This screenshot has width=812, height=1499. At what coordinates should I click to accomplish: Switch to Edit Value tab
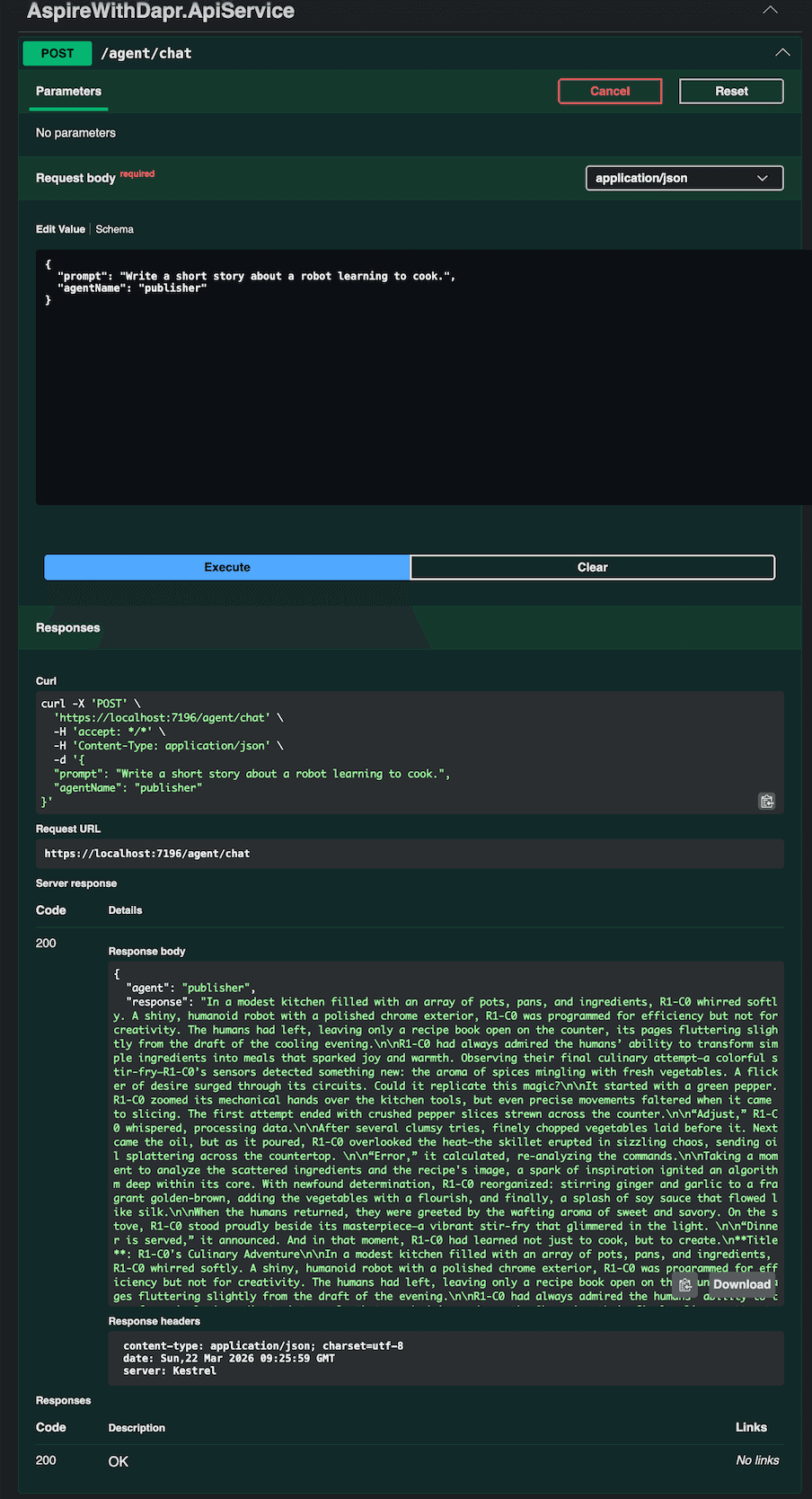click(60, 229)
